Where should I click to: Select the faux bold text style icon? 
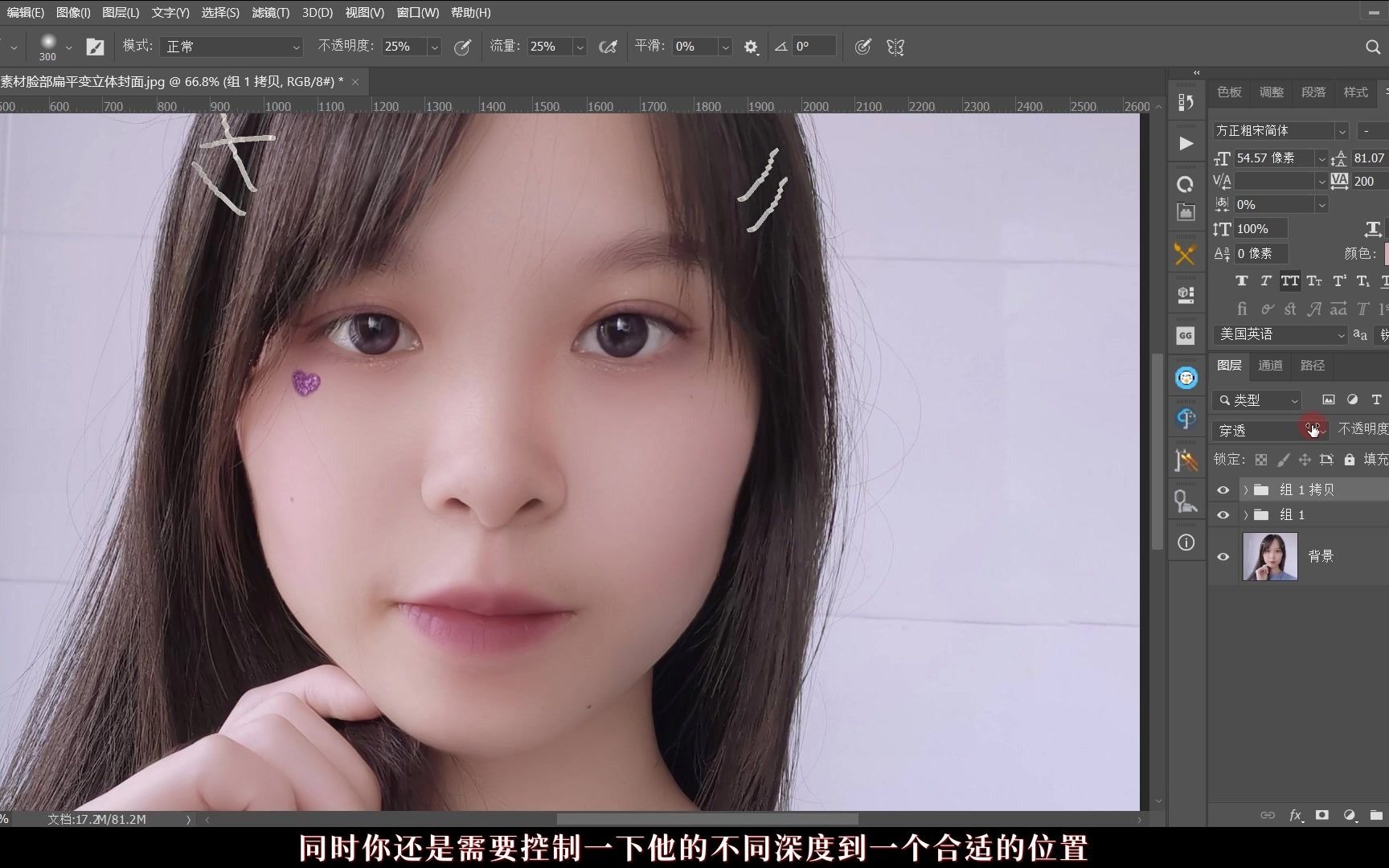[x=1242, y=280]
